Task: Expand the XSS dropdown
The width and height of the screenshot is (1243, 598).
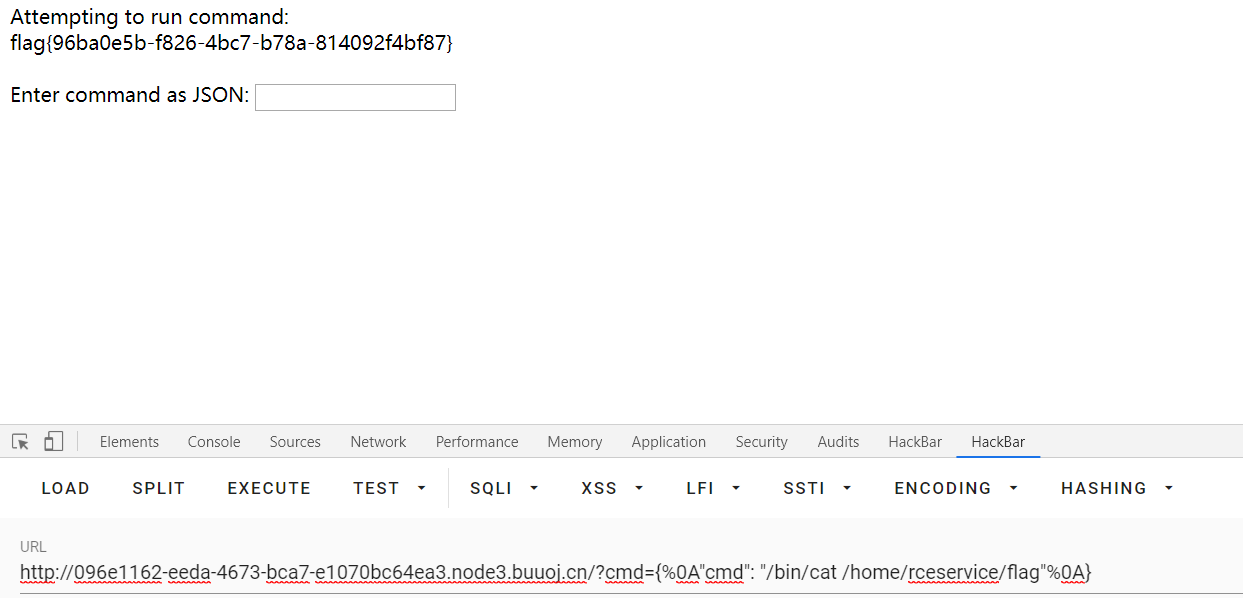Action: pos(612,488)
